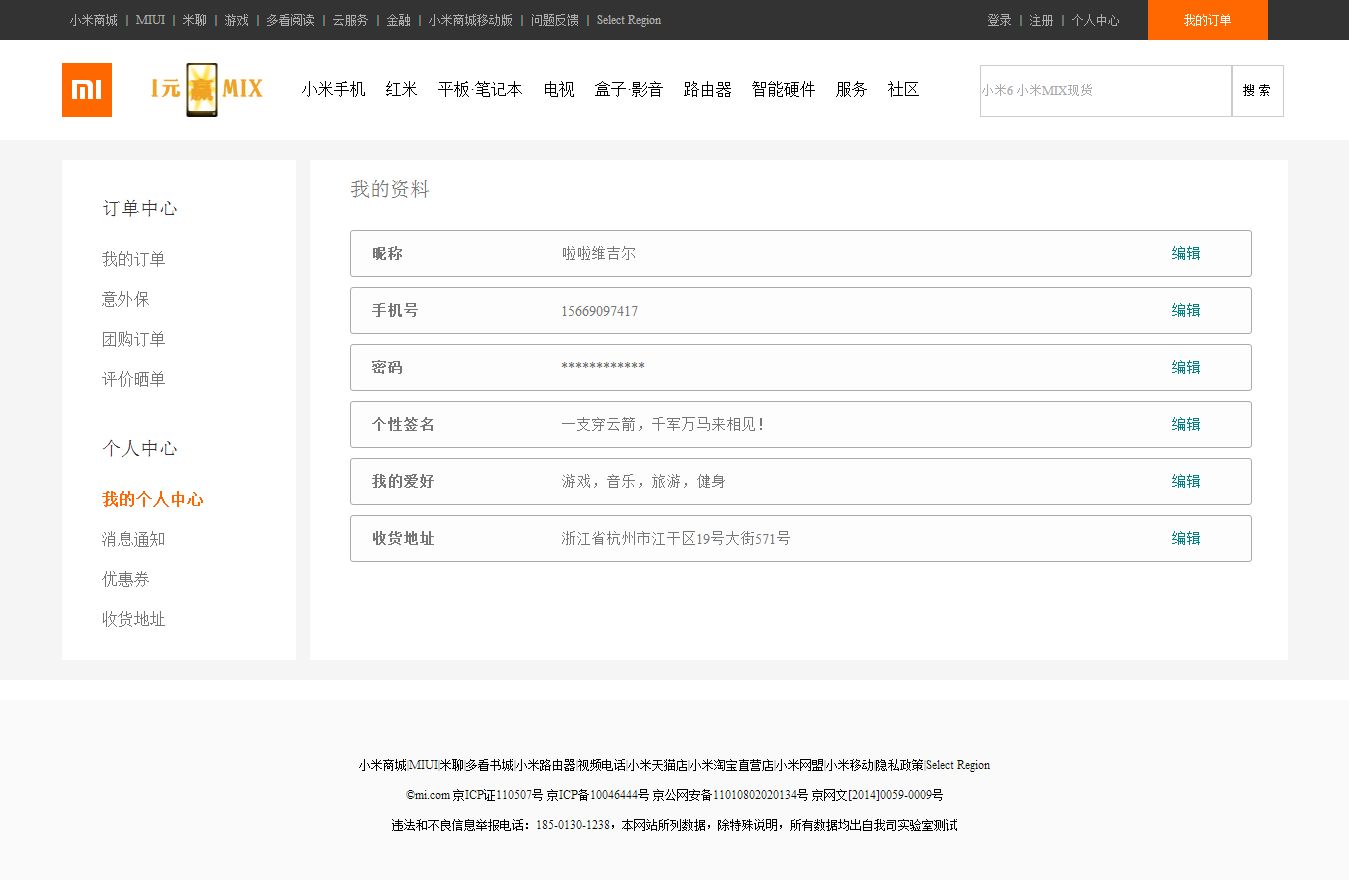Open footer link 视频电话

click(602, 765)
